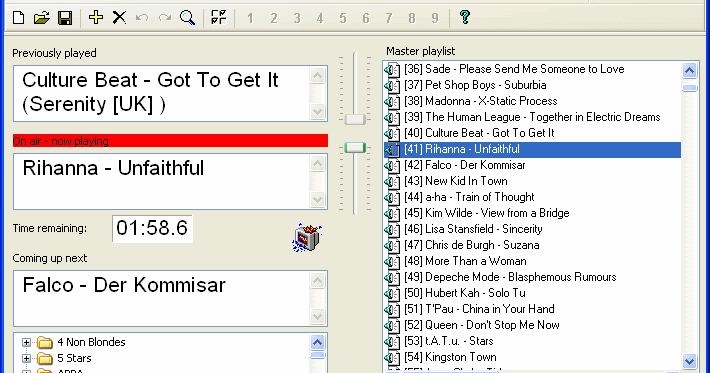Click the New file toolbar icon
The height and width of the screenshot is (373, 710).
19,18
